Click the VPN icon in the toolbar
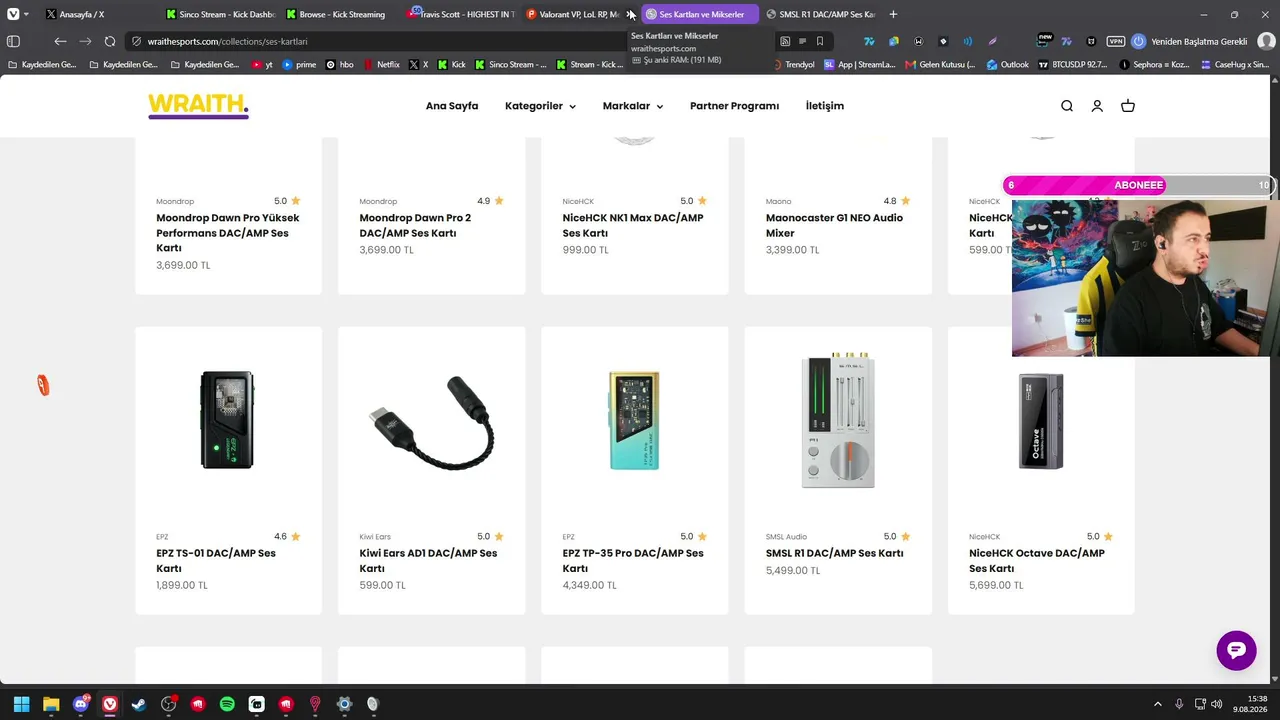This screenshot has height=720, width=1280. click(x=1116, y=42)
